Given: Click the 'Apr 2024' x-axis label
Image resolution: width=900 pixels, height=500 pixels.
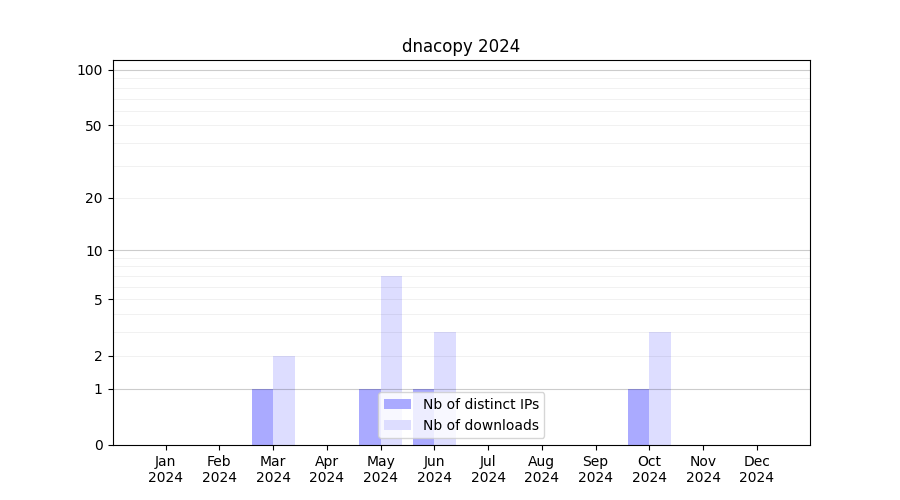Looking at the screenshot, I should point(326,469).
